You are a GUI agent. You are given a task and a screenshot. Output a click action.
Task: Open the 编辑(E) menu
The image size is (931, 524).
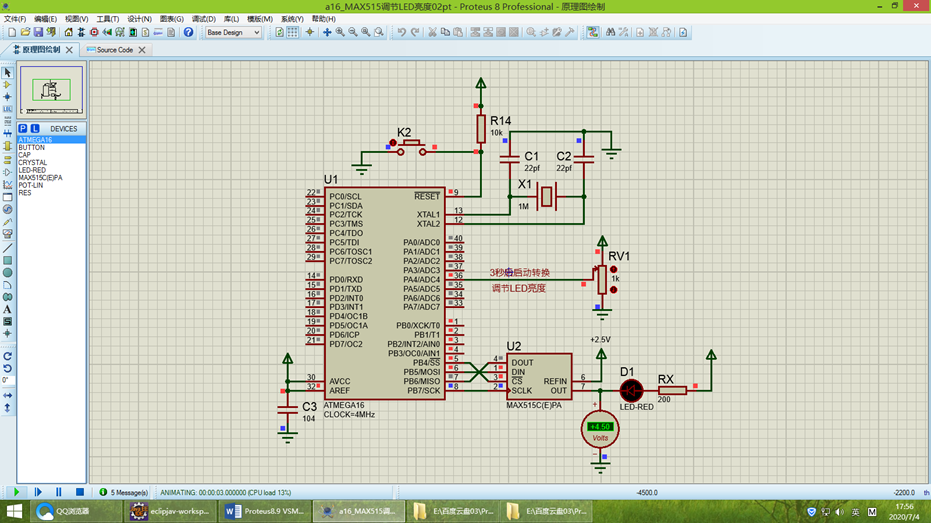coord(45,19)
